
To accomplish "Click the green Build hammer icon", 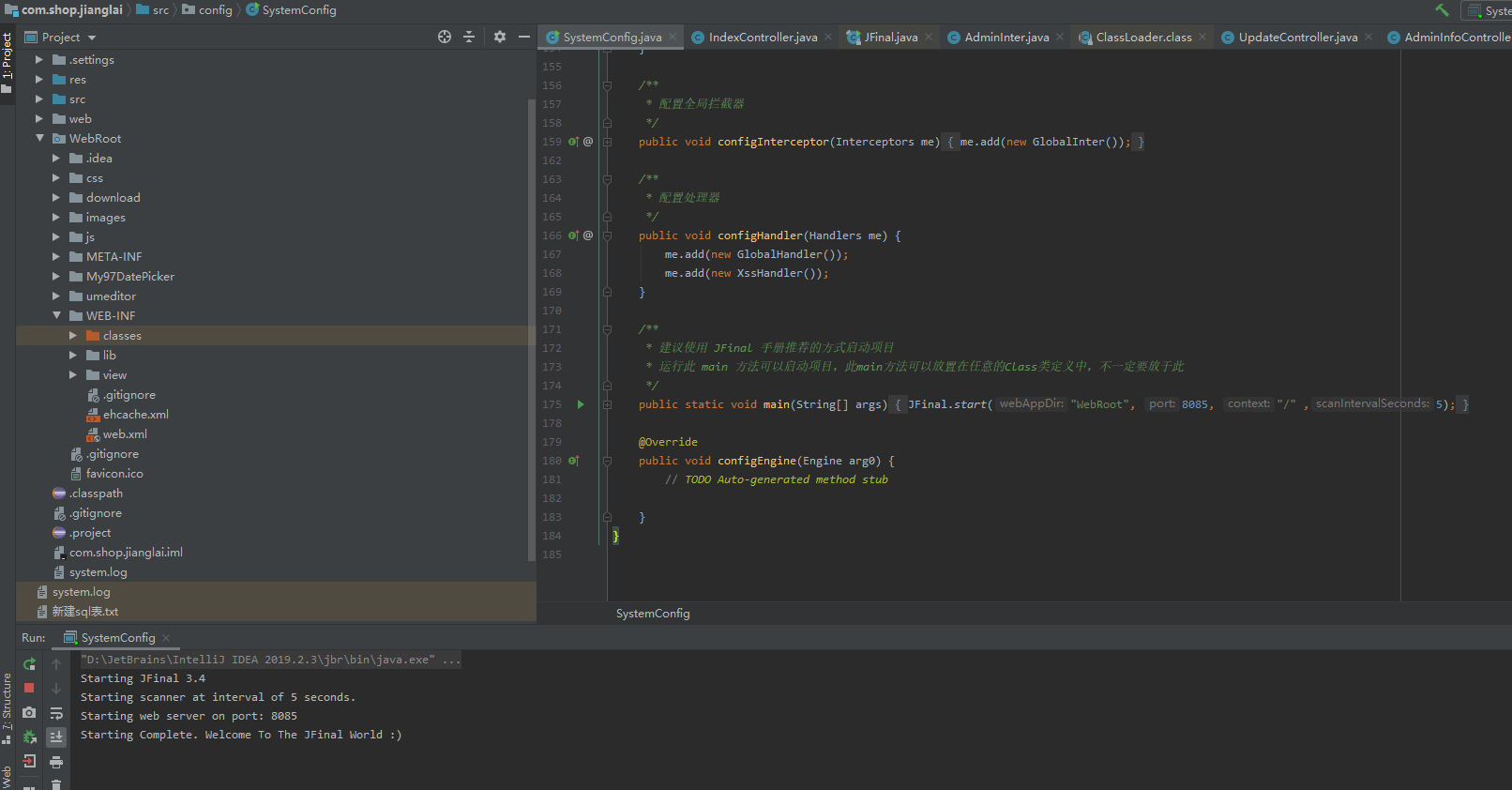I will click(1442, 10).
